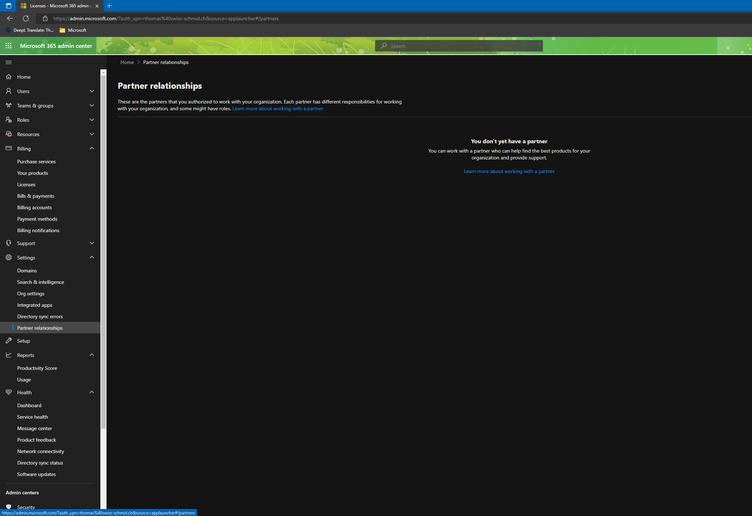Open Usage reports

click(24, 380)
